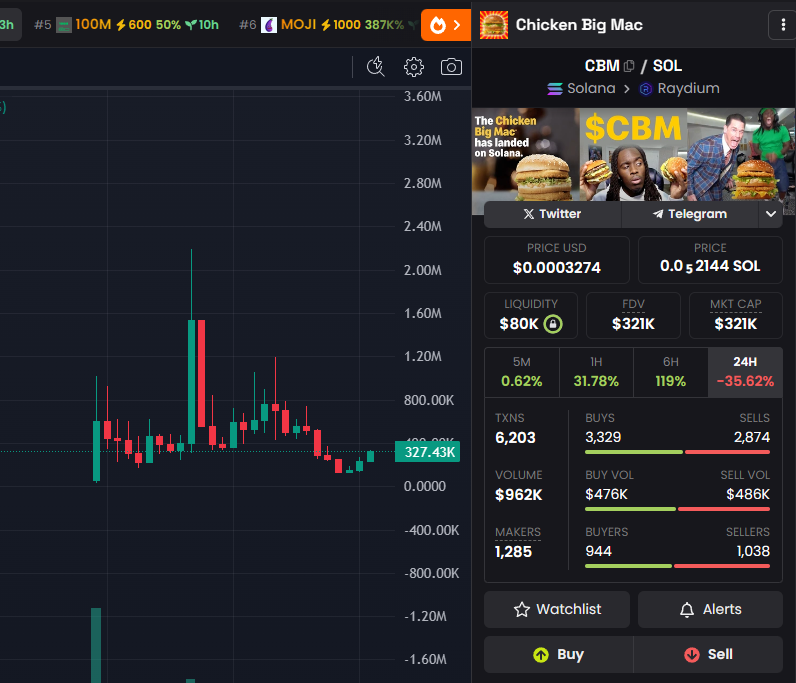The height and width of the screenshot is (683, 796).
Task: Click the SELLERS count 1,038
Action: (x=753, y=551)
